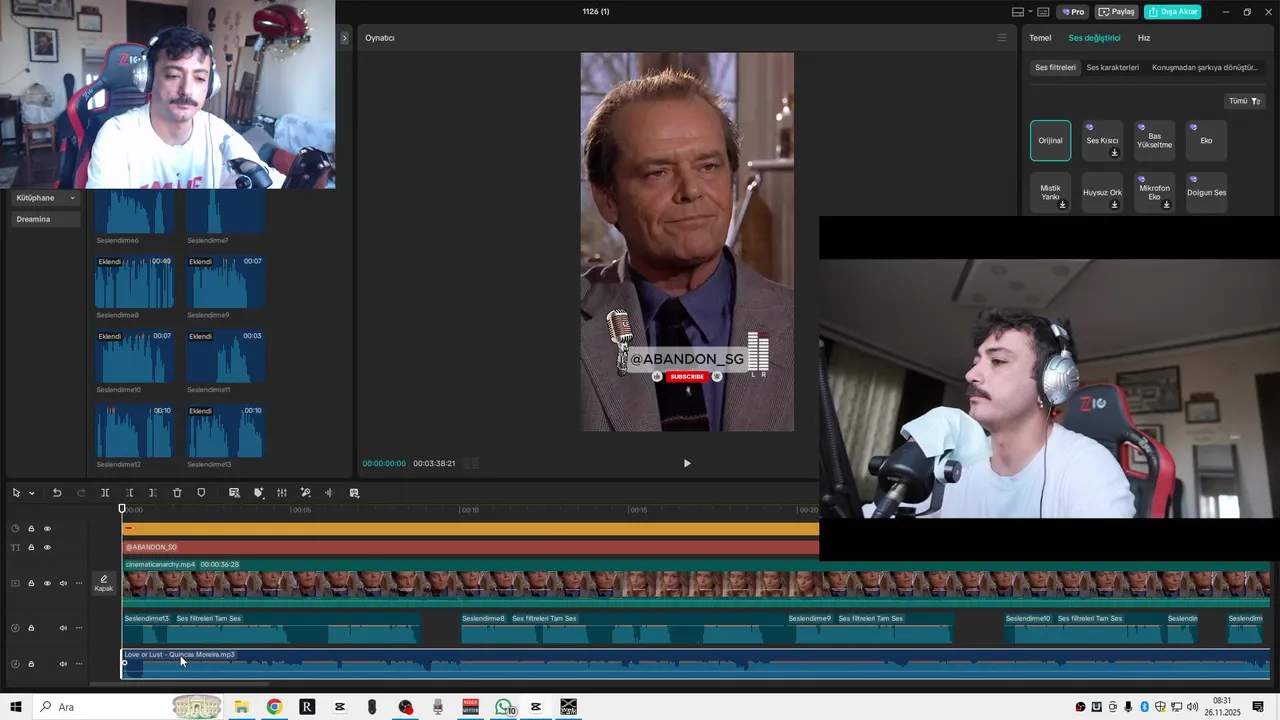Collapse the media panel with arrow
The width and height of the screenshot is (1280, 720).
[x=344, y=38]
